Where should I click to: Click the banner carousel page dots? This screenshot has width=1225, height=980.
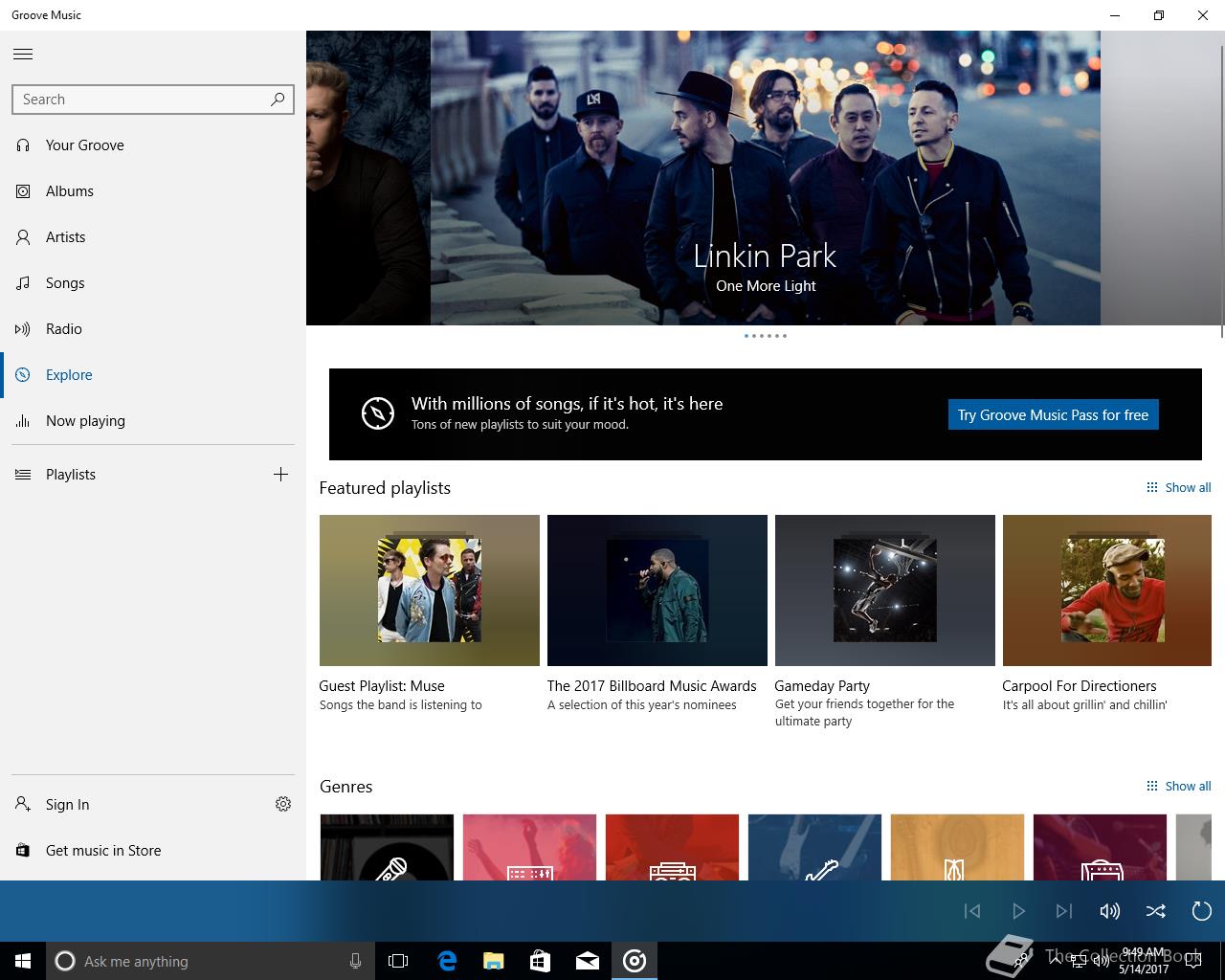pyautogui.click(x=766, y=336)
